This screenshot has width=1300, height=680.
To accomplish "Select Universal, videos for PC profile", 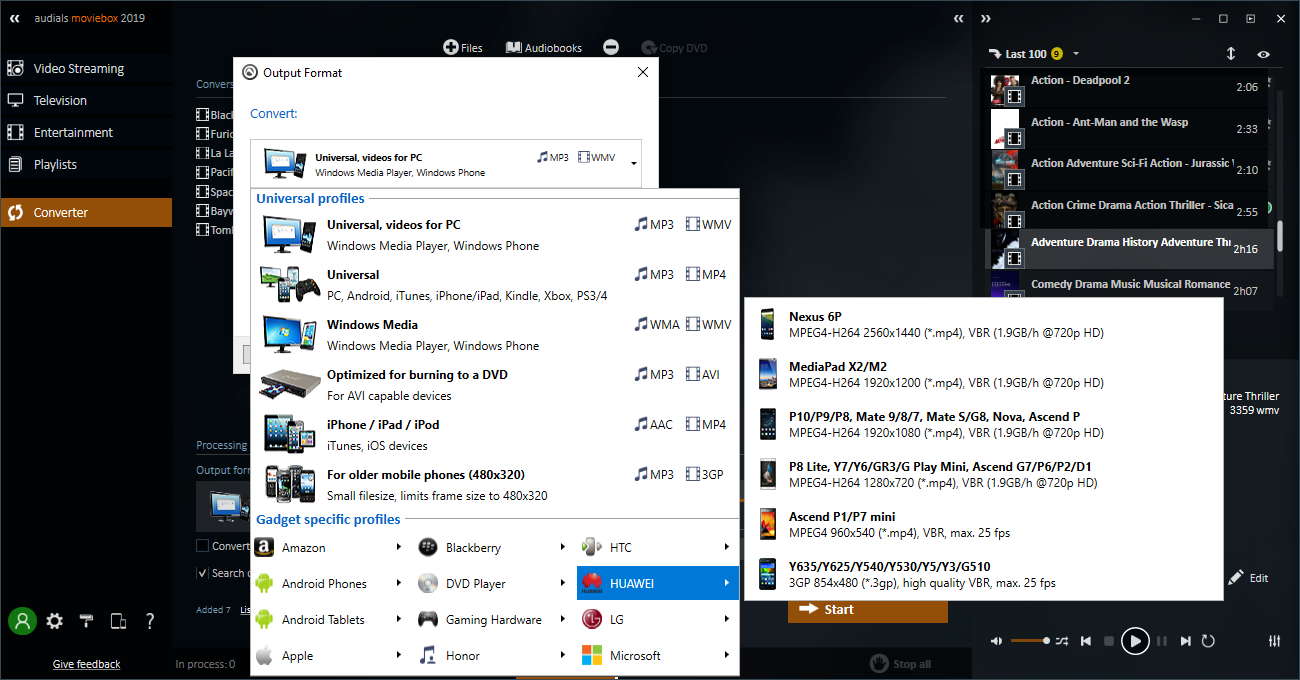I will [x=495, y=235].
